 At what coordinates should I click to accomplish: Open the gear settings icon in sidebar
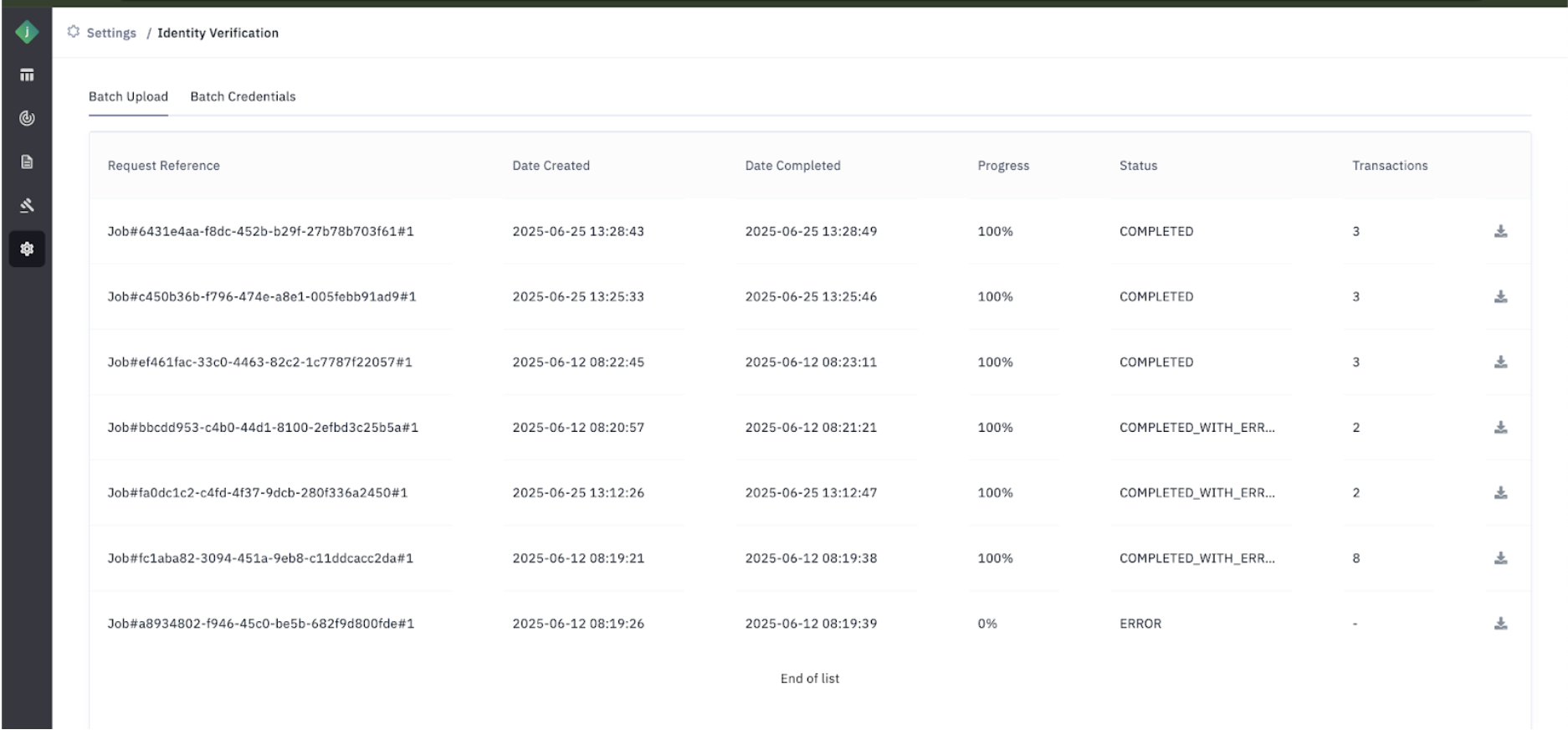pos(27,249)
